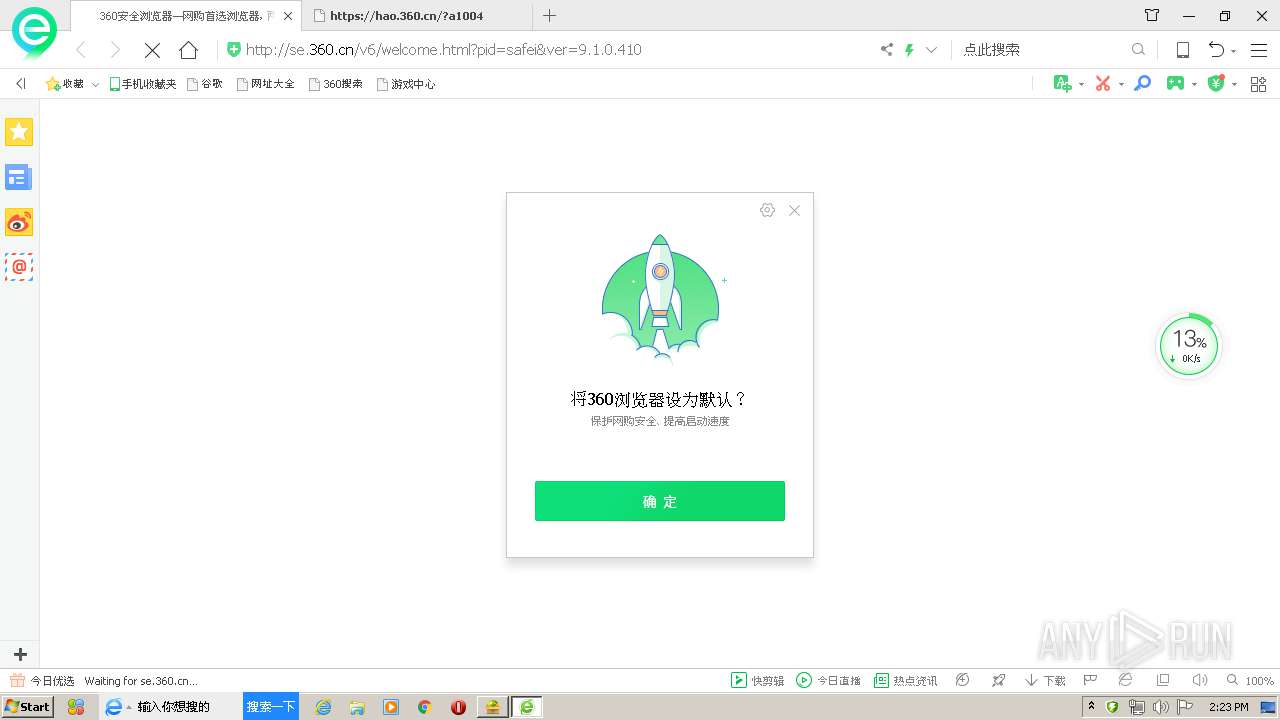This screenshot has height=720, width=1280.
Task: Click the magnifier search icon
Action: pos(1138,50)
